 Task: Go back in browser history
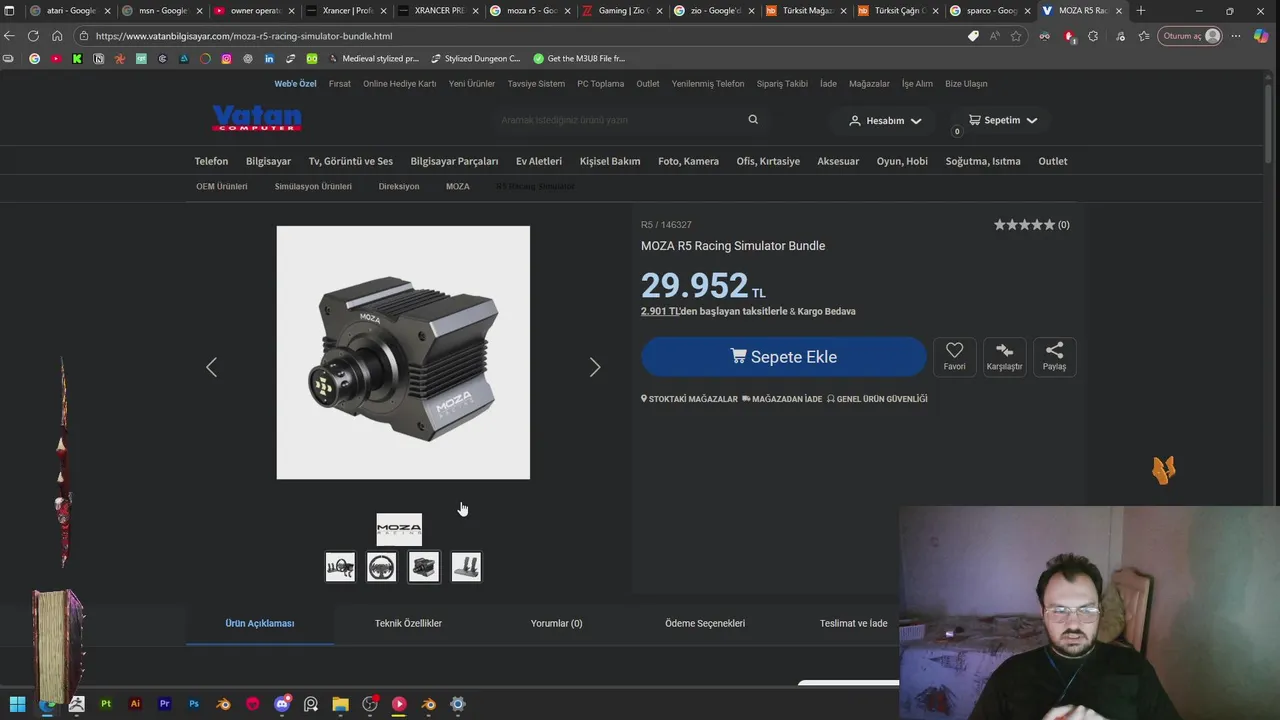coord(10,36)
